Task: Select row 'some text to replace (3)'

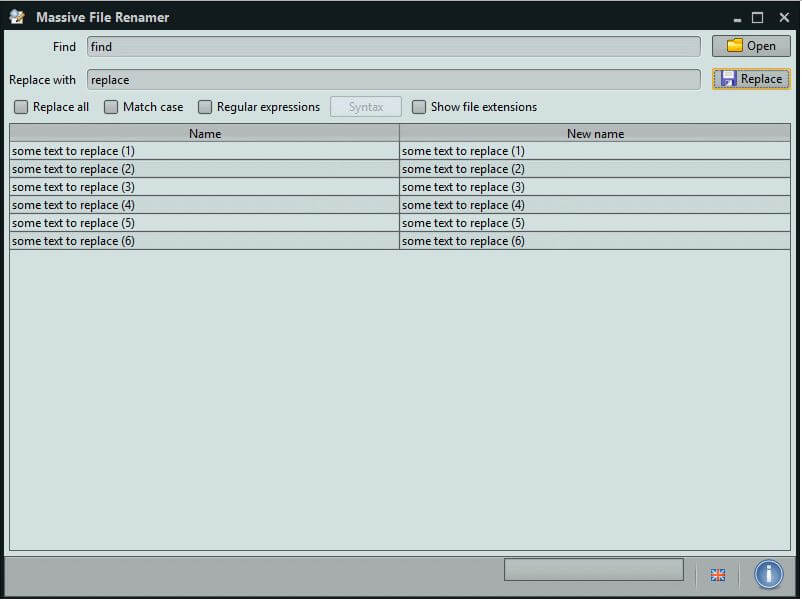Action: [x=204, y=187]
